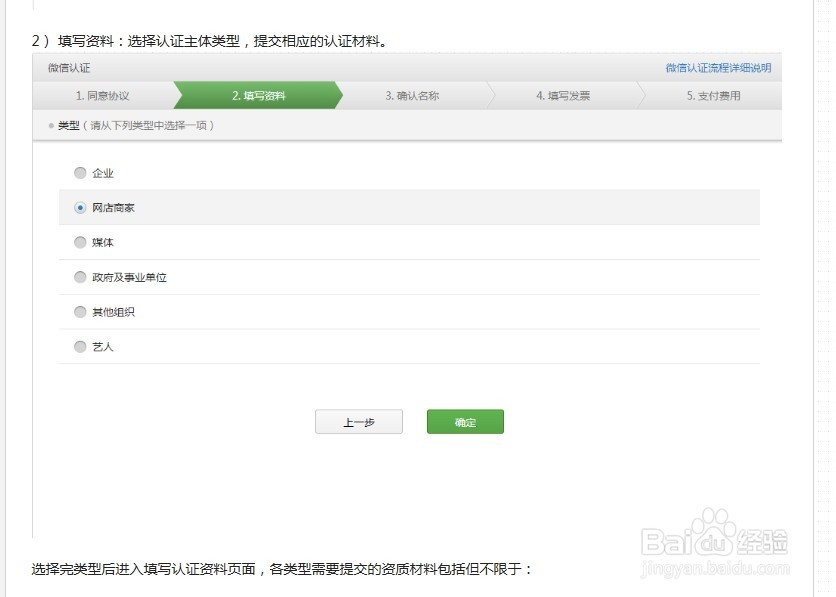Click the 类型 section heading
This screenshot has width=836, height=597.
67,126
